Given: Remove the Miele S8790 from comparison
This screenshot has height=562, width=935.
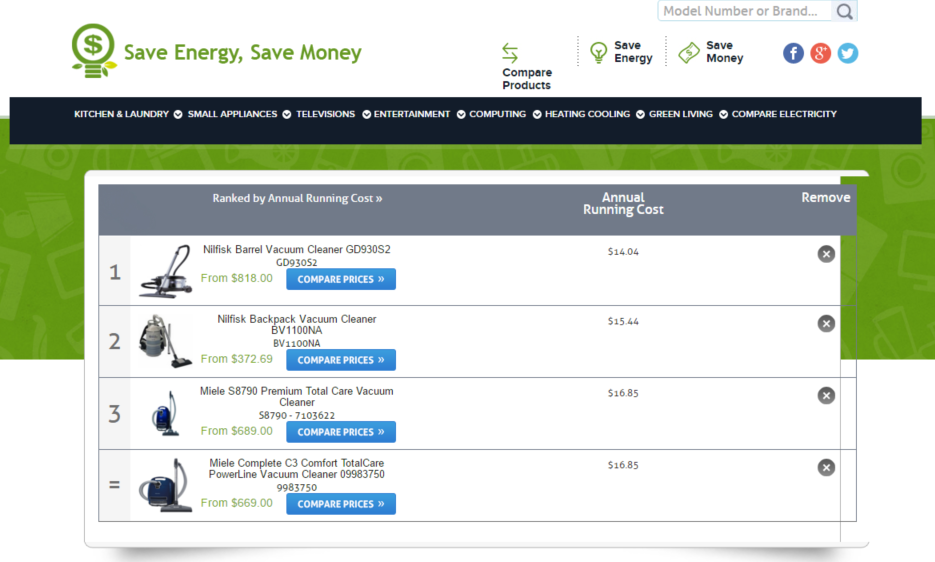Looking at the screenshot, I should tap(826, 396).
